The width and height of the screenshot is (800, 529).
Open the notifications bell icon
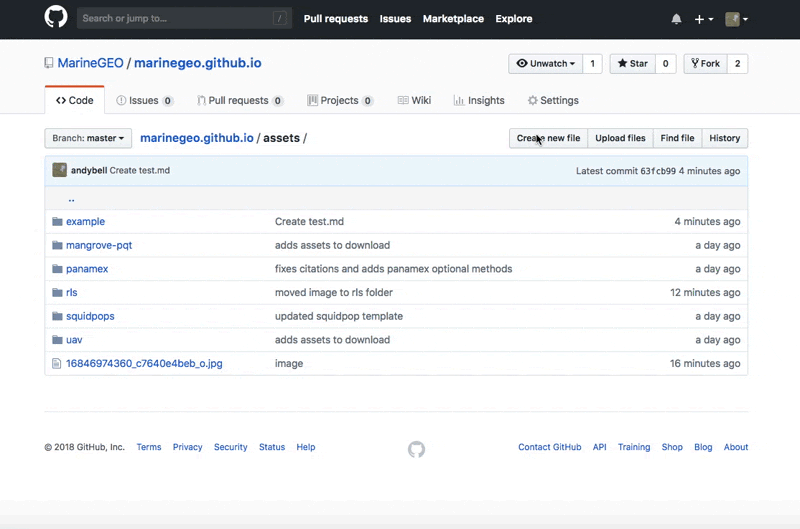(676, 19)
